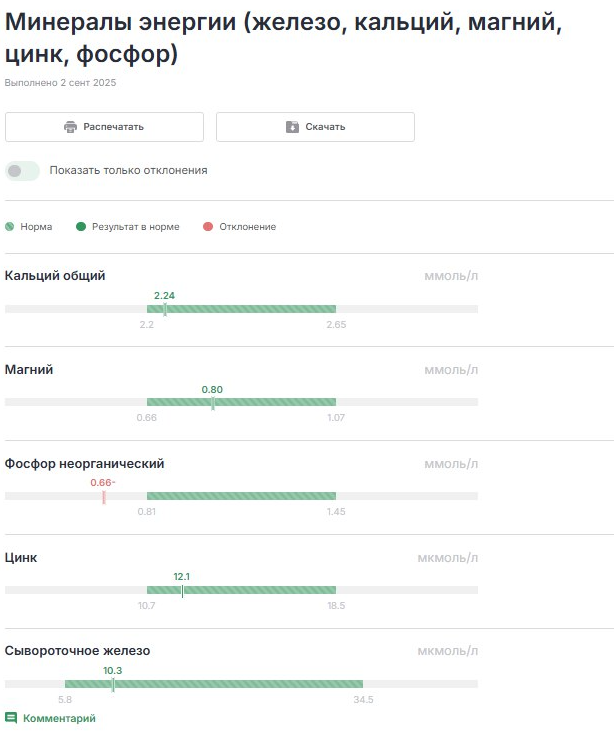Click the Кальций общий 2.24 marker
Image resolution: width=614 pixels, height=746 pixels.
point(165,309)
